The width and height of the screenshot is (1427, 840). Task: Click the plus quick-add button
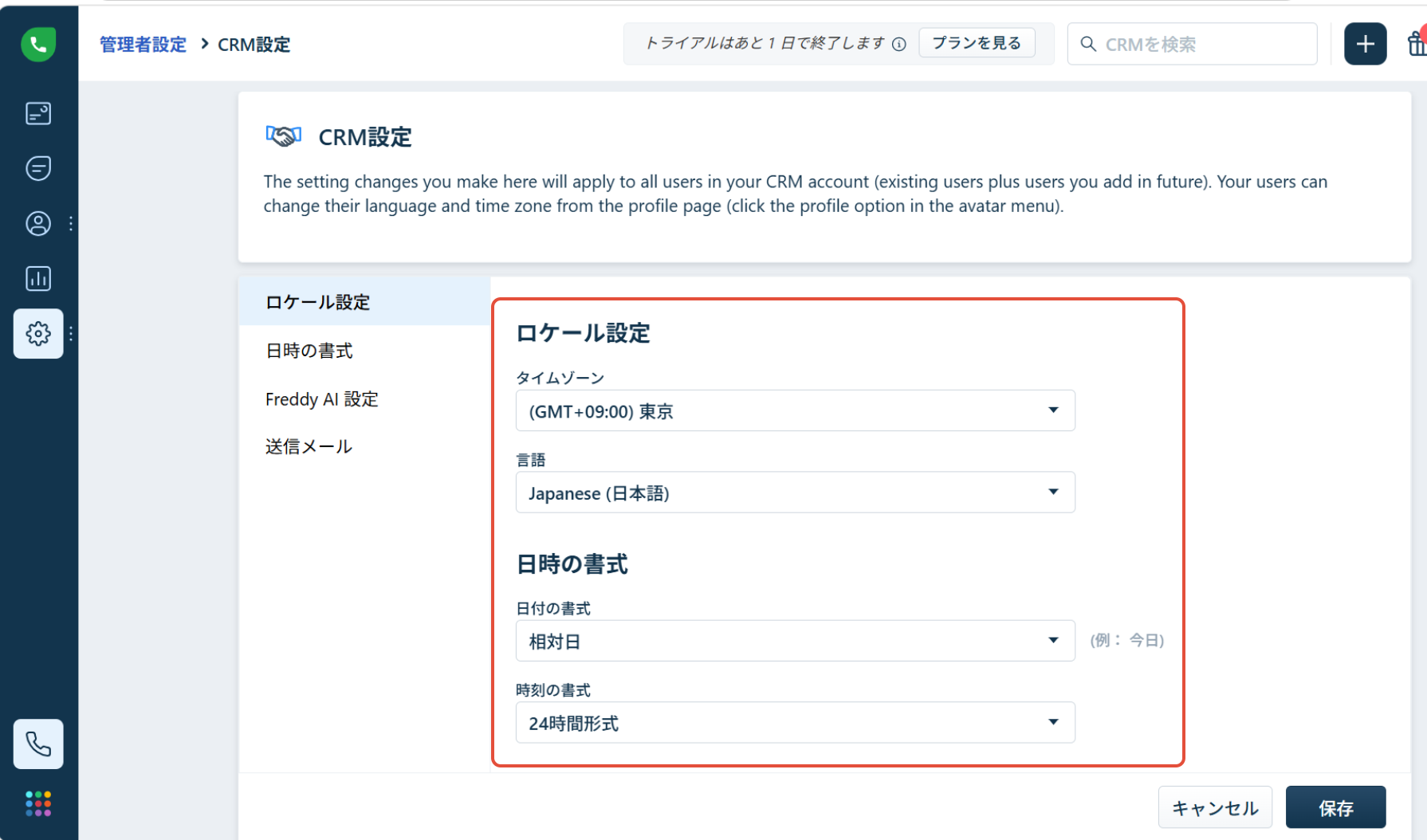click(x=1365, y=44)
